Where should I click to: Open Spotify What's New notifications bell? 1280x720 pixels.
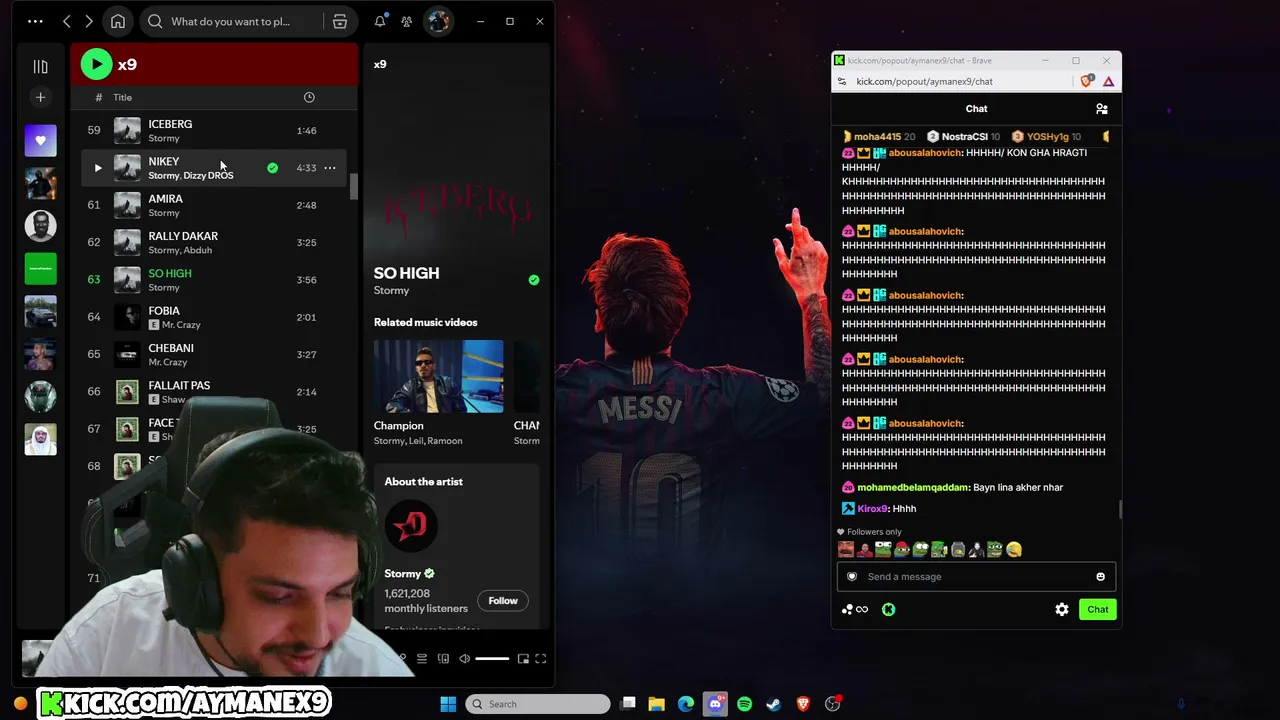point(380,21)
